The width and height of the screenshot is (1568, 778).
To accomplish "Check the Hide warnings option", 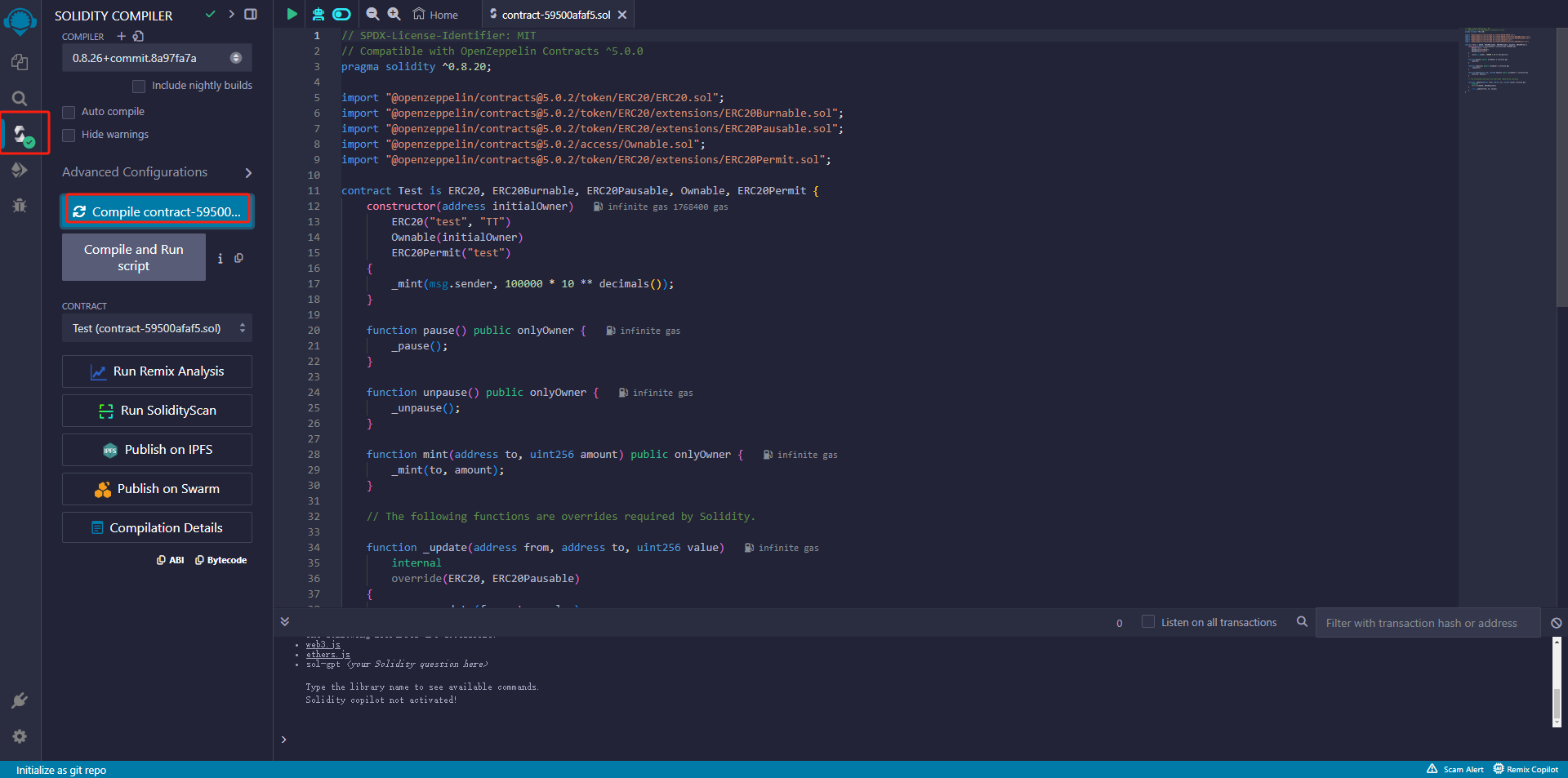I will [x=69, y=135].
